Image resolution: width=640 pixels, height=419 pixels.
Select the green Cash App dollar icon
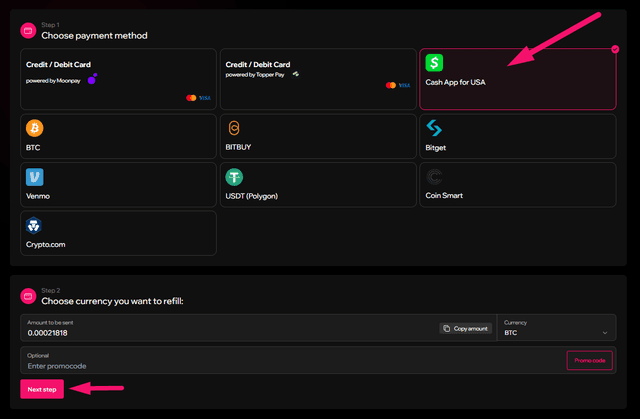pyautogui.click(x=434, y=63)
